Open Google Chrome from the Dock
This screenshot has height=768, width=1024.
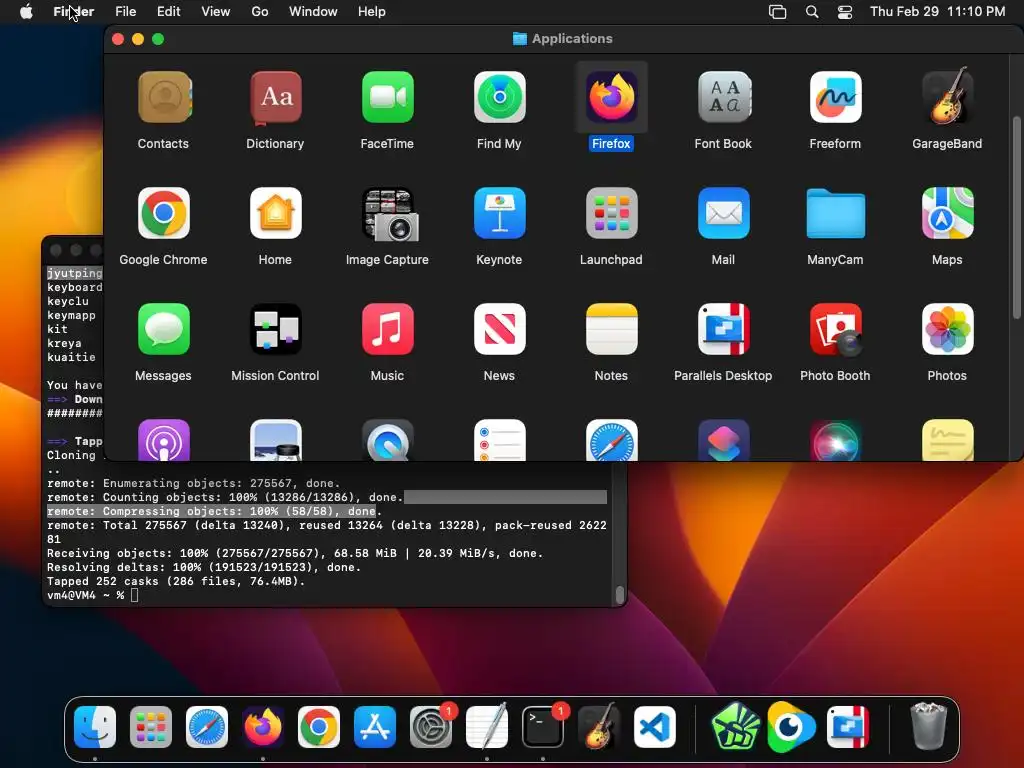point(319,727)
